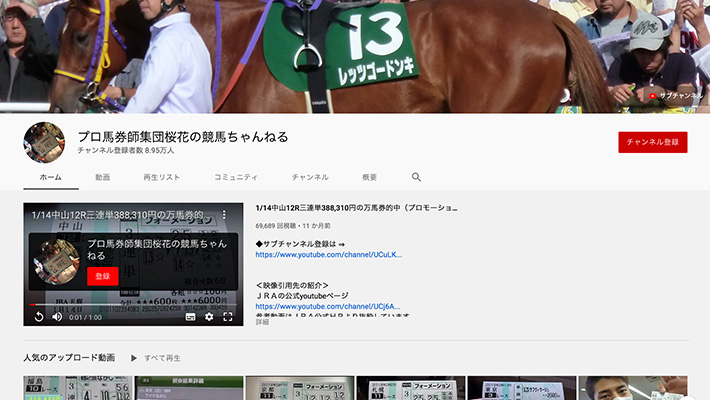Click the subscriber count 8.95万人 text
This screenshot has height=400, width=710.
point(125,150)
